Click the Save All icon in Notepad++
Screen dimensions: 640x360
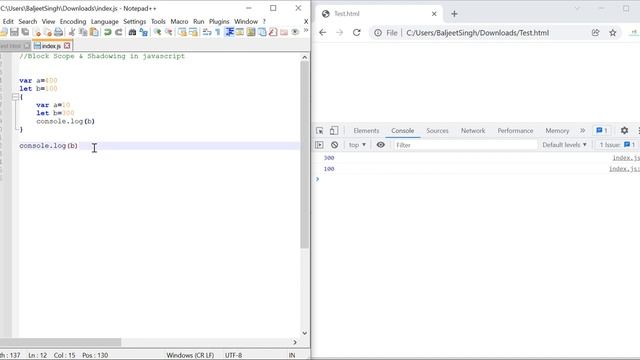click(25, 32)
